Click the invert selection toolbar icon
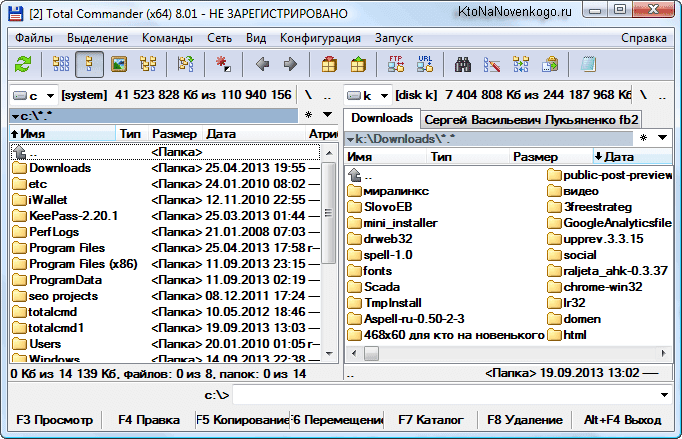The image size is (682, 439). click(186, 64)
